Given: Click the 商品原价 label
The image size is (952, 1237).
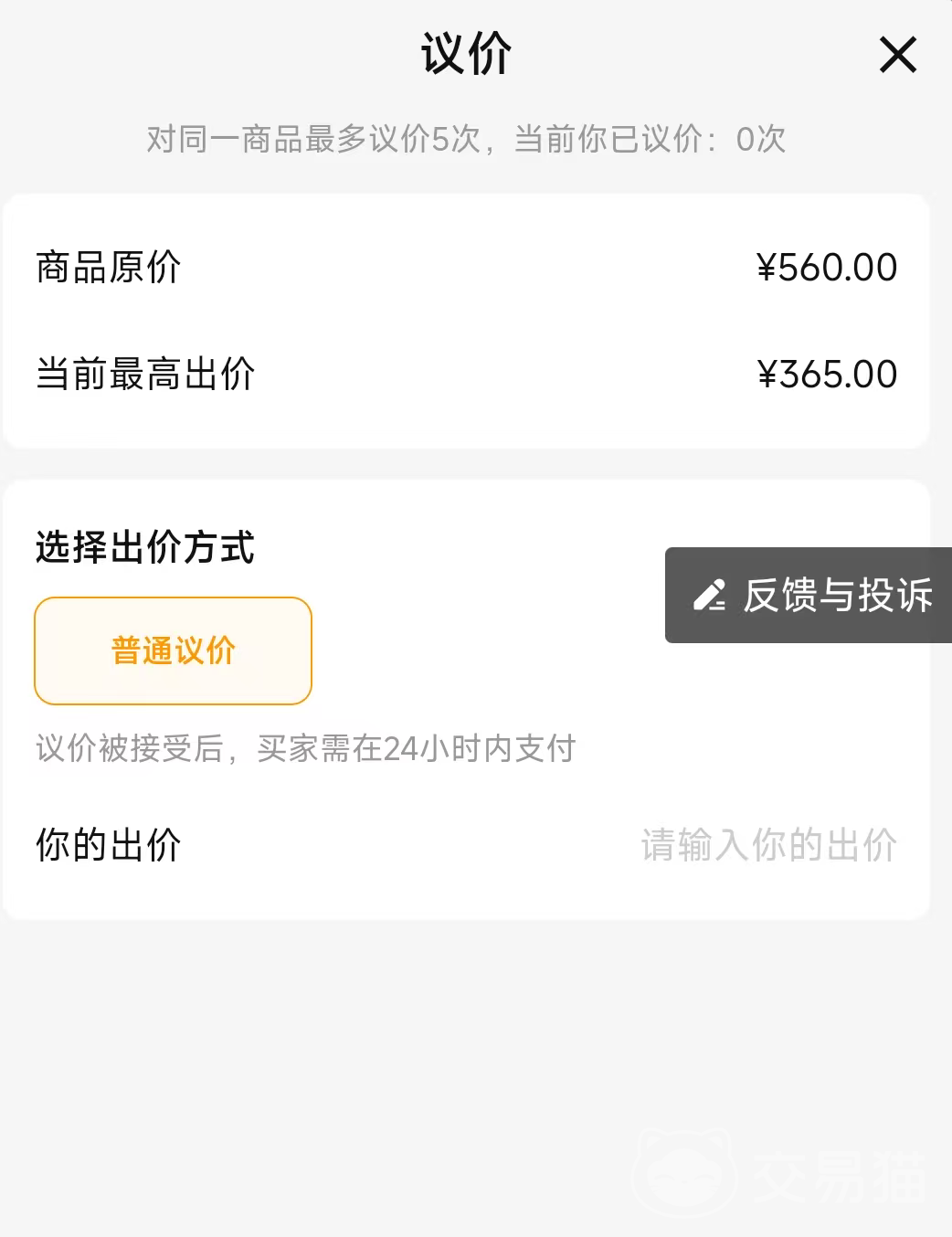Looking at the screenshot, I should pos(109,268).
